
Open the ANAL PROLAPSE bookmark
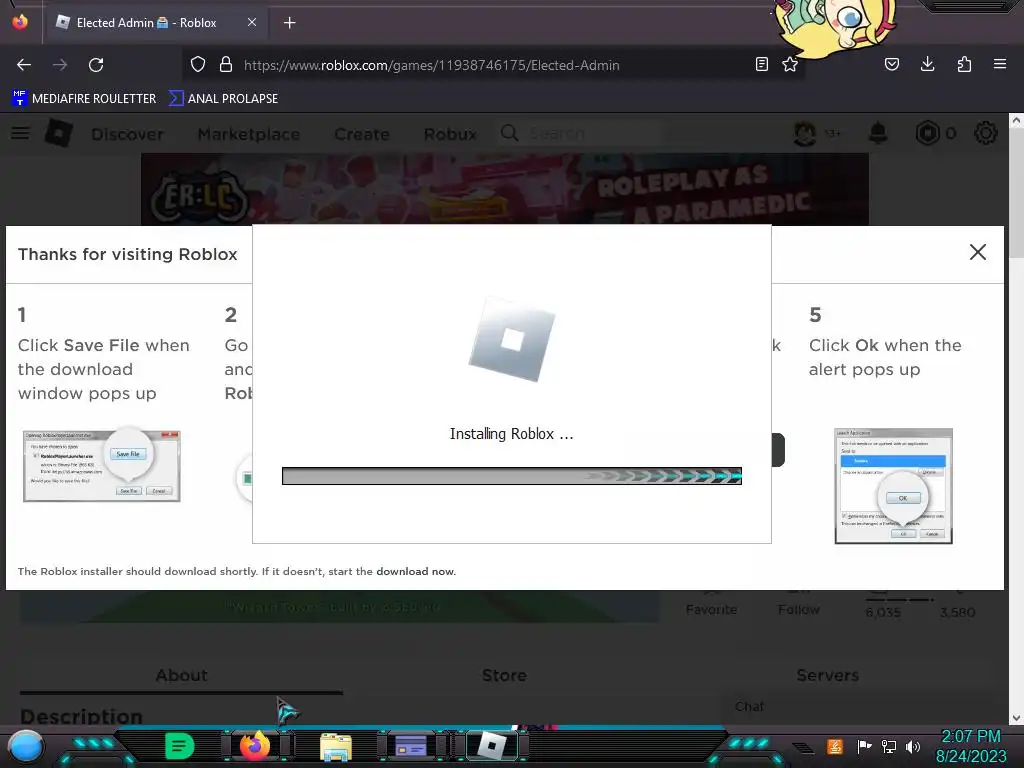point(223,99)
